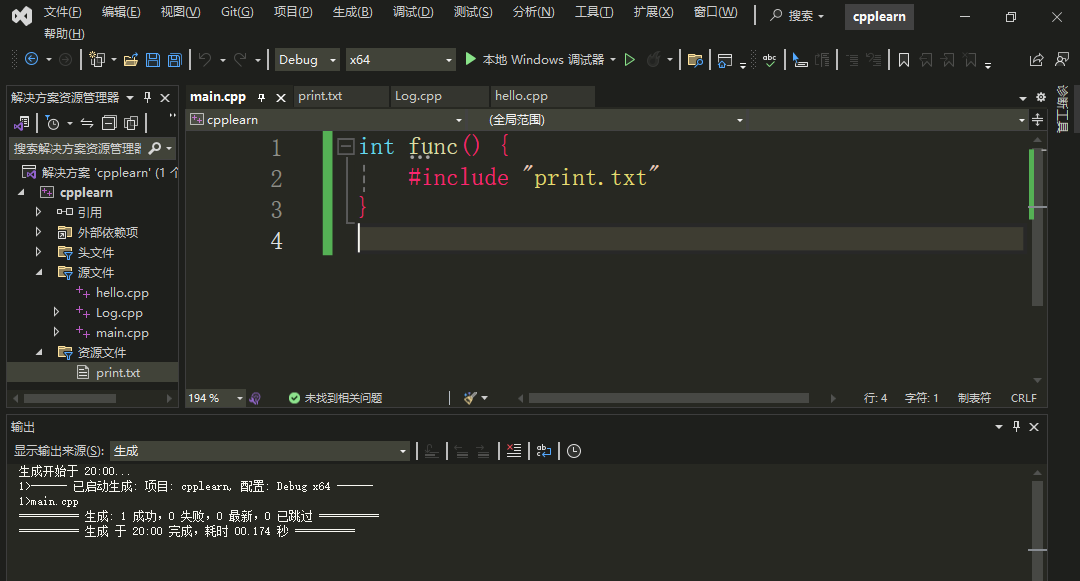Click the purple IntelliCode icon in status strip
The width and height of the screenshot is (1080, 581).
pyautogui.click(x=255, y=398)
